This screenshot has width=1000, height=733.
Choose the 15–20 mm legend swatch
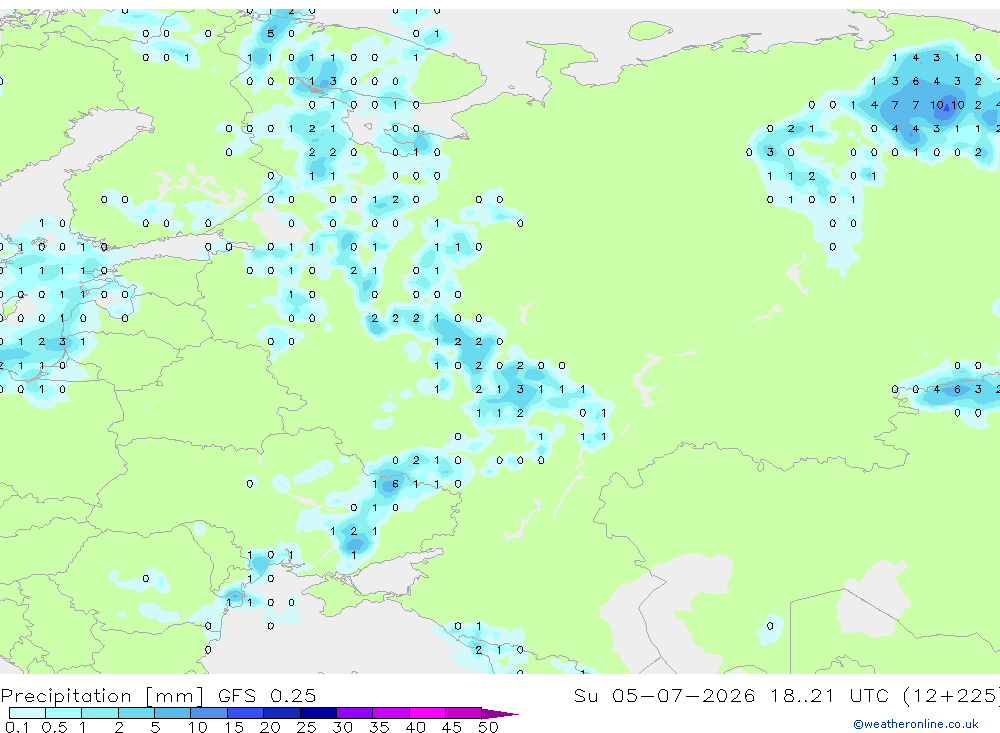click(x=246, y=713)
